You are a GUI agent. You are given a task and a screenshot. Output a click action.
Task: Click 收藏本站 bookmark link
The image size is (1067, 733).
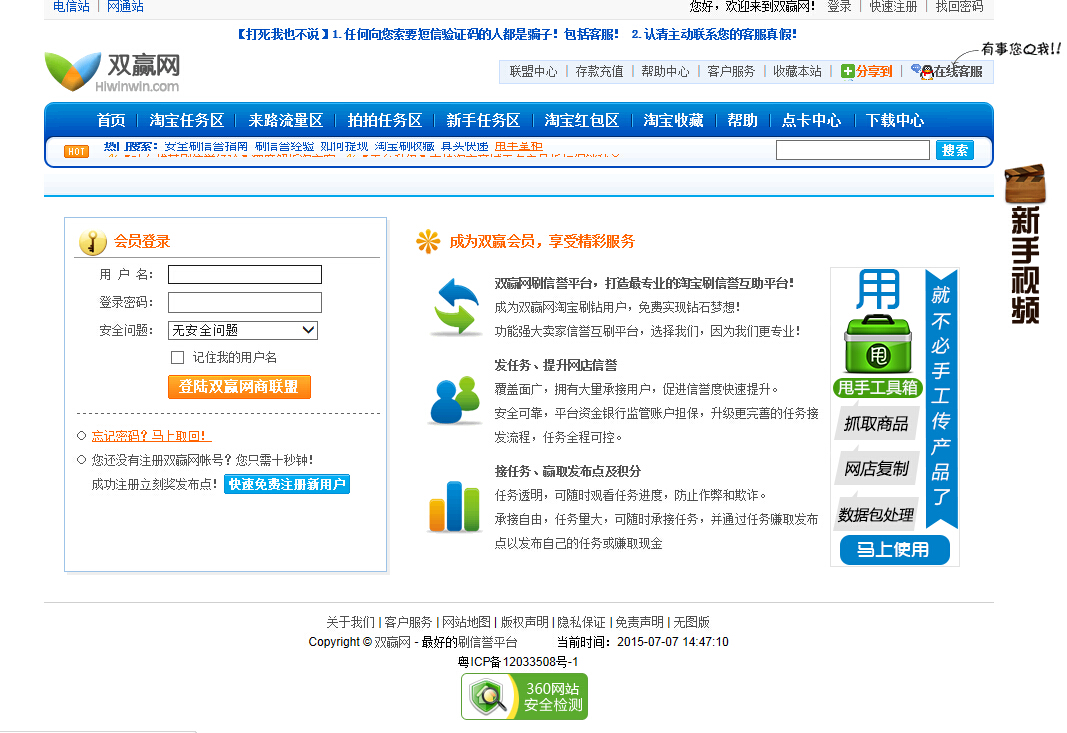(798, 71)
